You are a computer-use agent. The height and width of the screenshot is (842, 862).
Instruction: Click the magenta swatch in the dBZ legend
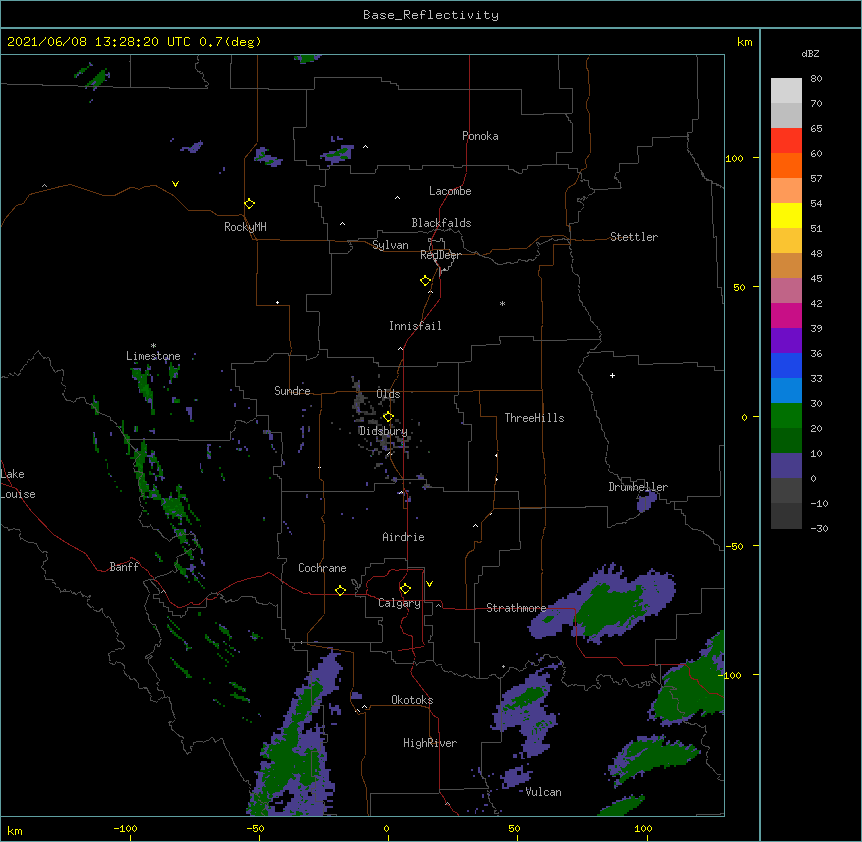coord(786,315)
